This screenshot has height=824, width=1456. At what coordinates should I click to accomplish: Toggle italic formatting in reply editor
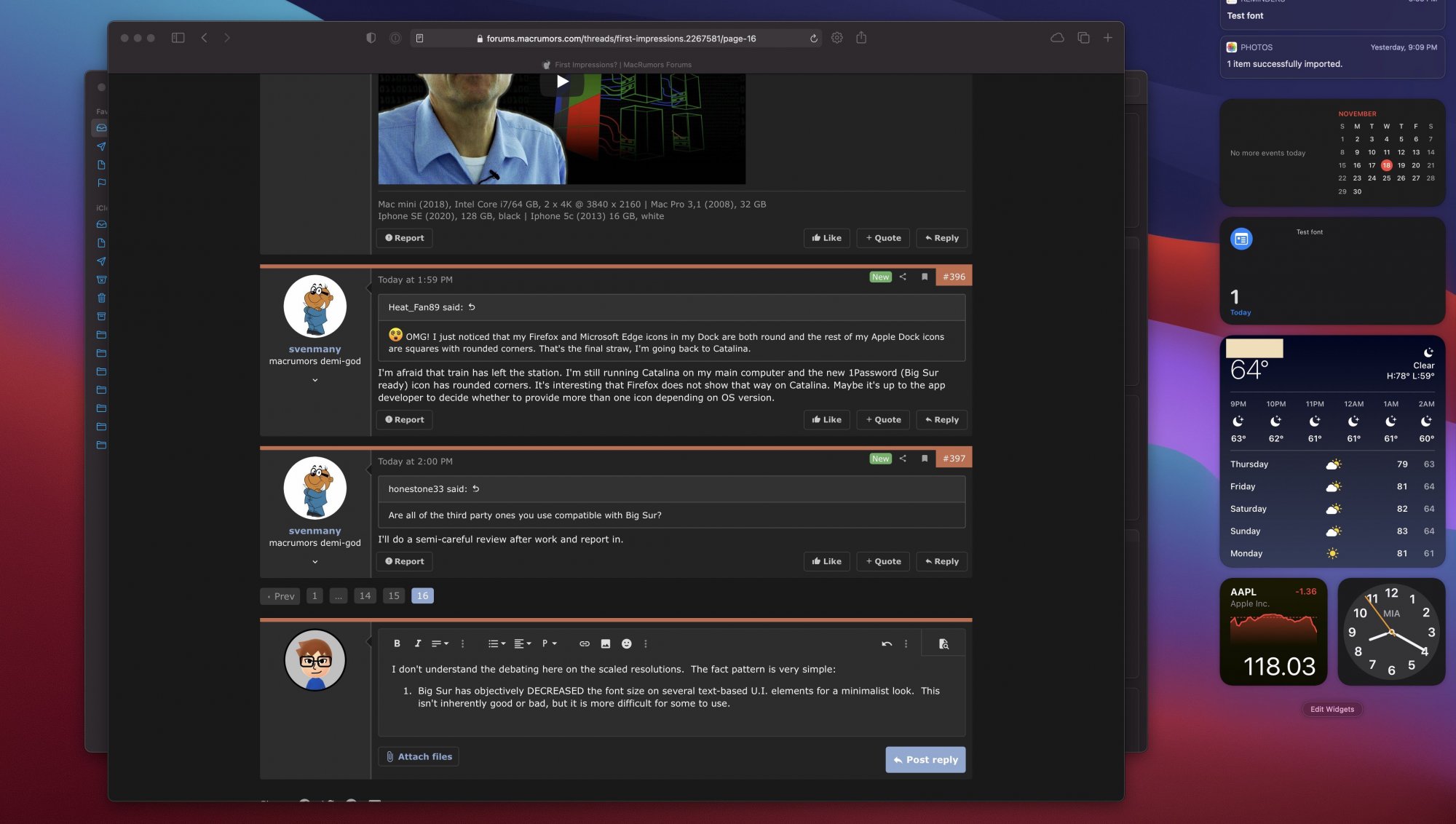(x=418, y=643)
